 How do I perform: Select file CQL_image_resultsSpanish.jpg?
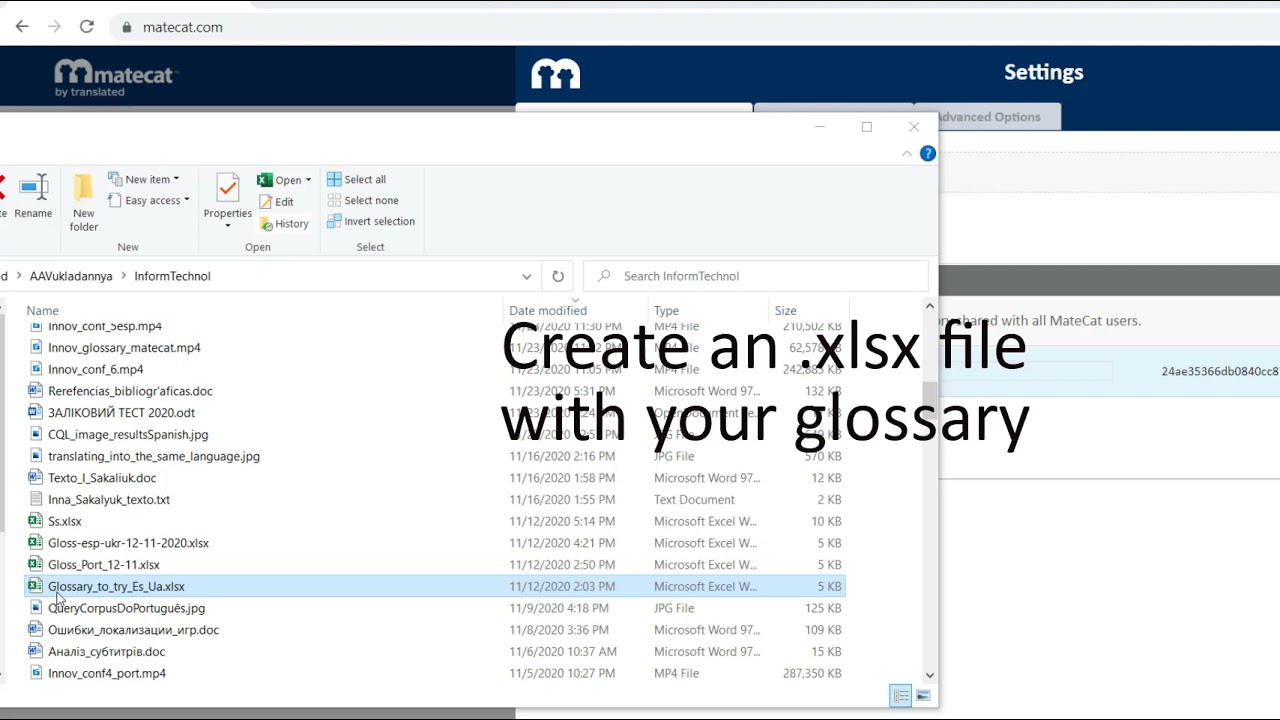coord(128,435)
